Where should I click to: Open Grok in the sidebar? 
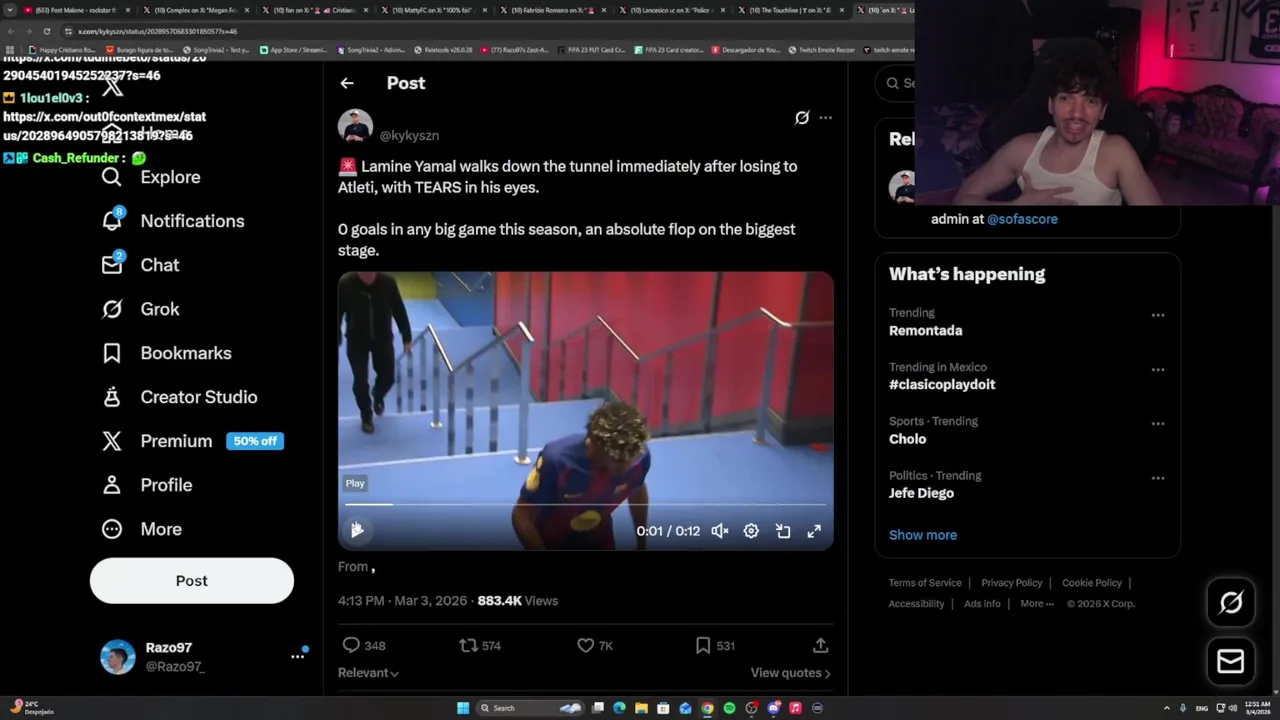coord(140,309)
